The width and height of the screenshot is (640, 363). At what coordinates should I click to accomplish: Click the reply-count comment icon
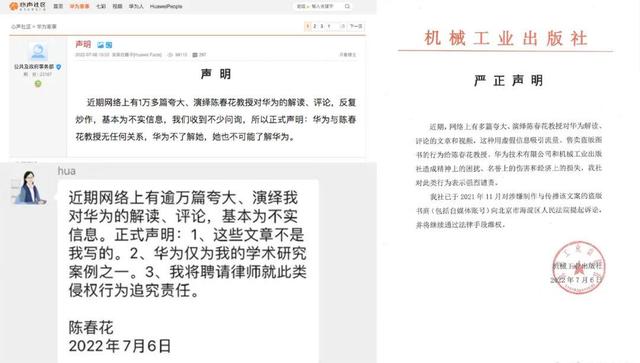[x=195, y=55]
